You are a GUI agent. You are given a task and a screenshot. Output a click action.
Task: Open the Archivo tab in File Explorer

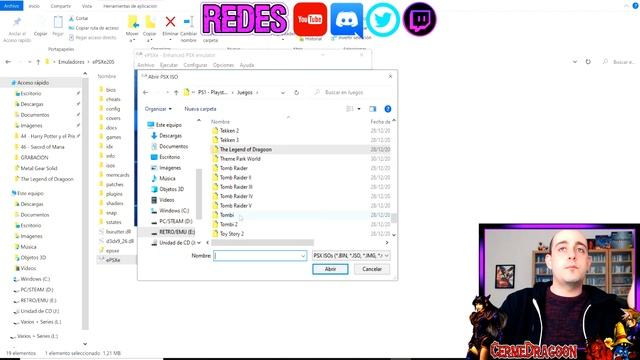[x=11, y=6]
